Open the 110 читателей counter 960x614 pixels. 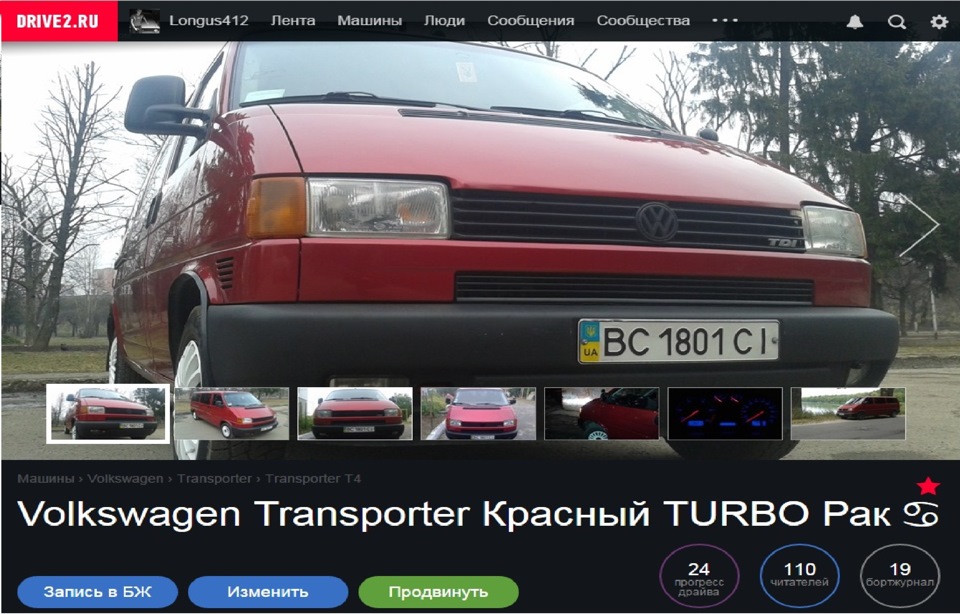coord(799,576)
